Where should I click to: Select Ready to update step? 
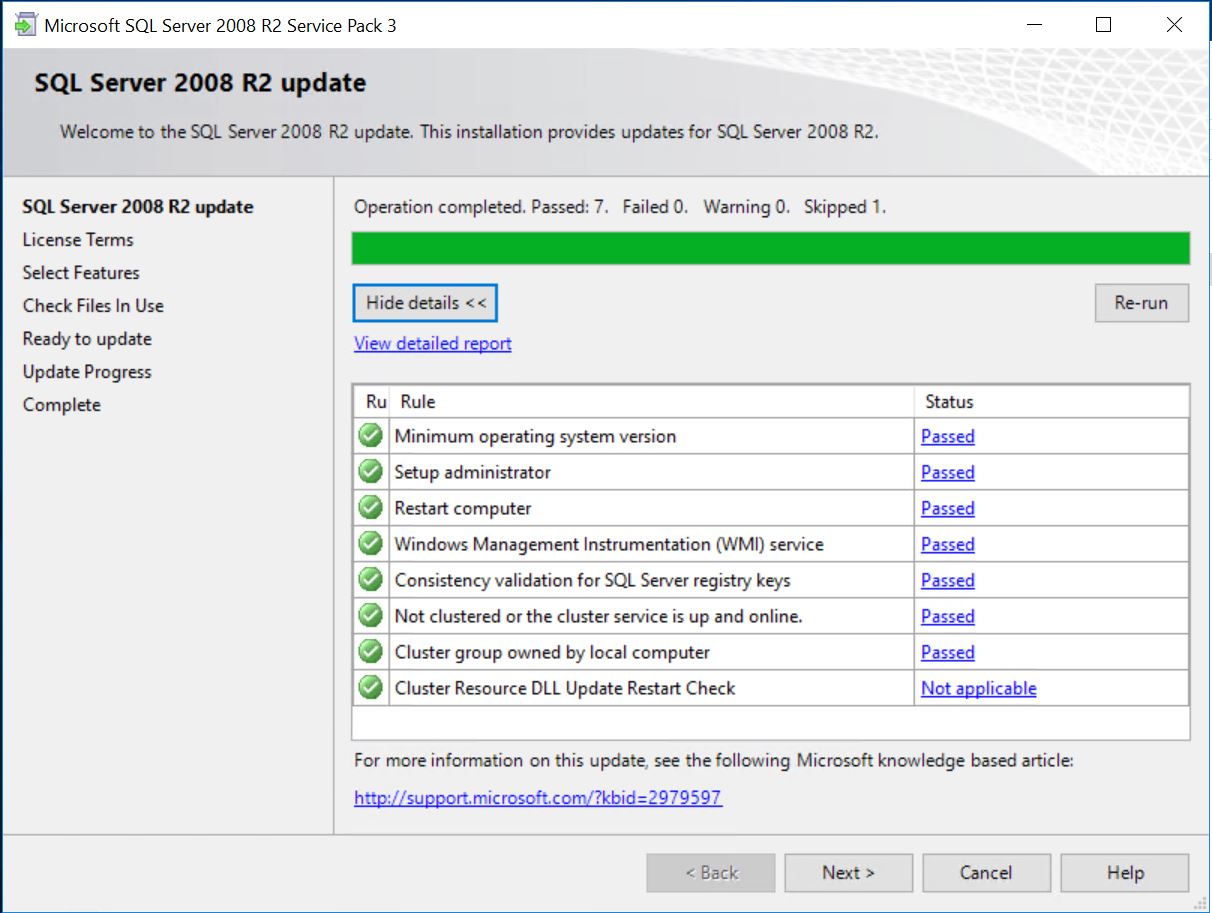pos(87,339)
